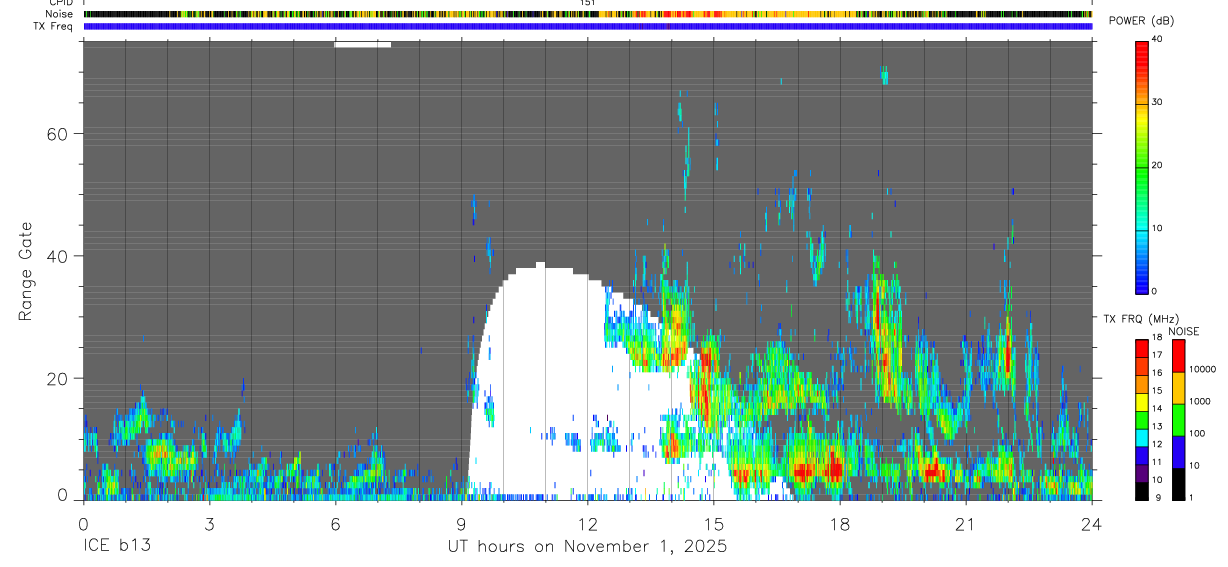Click the TX FRQ color scale bar
1228x567 pixels.
pos(1142,420)
